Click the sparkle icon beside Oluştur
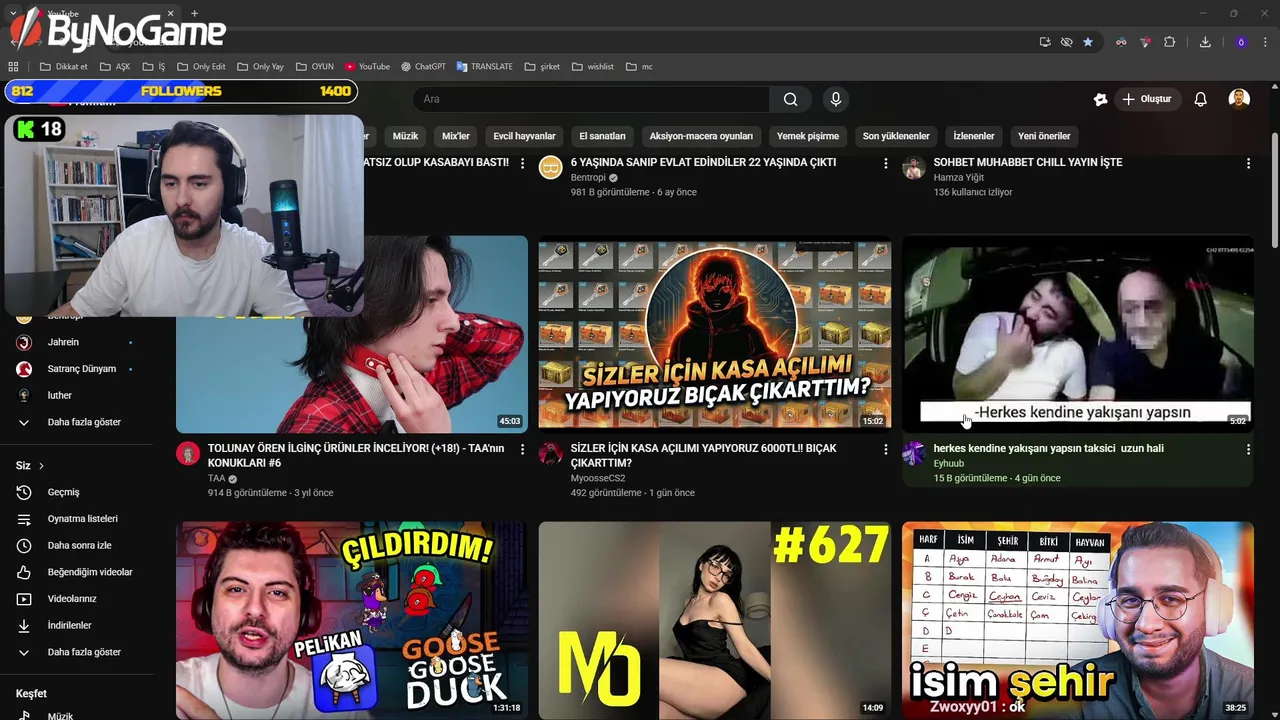This screenshot has width=1280, height=720. tap(1100, 99)
